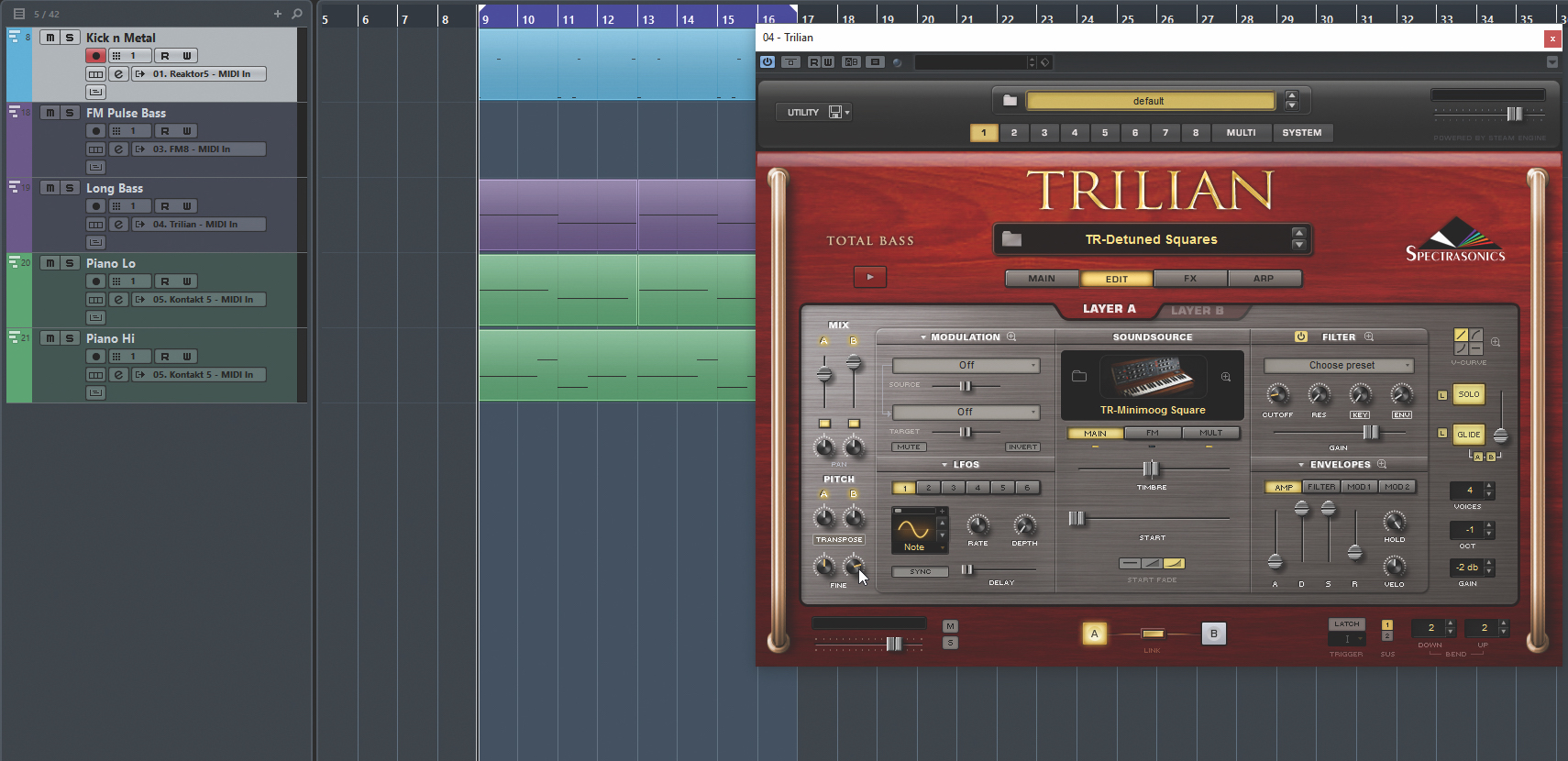The image size is (1568, 761).
Task: Open patch browser folder next to TR-Detuned Squares
Action: (x=1011, y=239)
